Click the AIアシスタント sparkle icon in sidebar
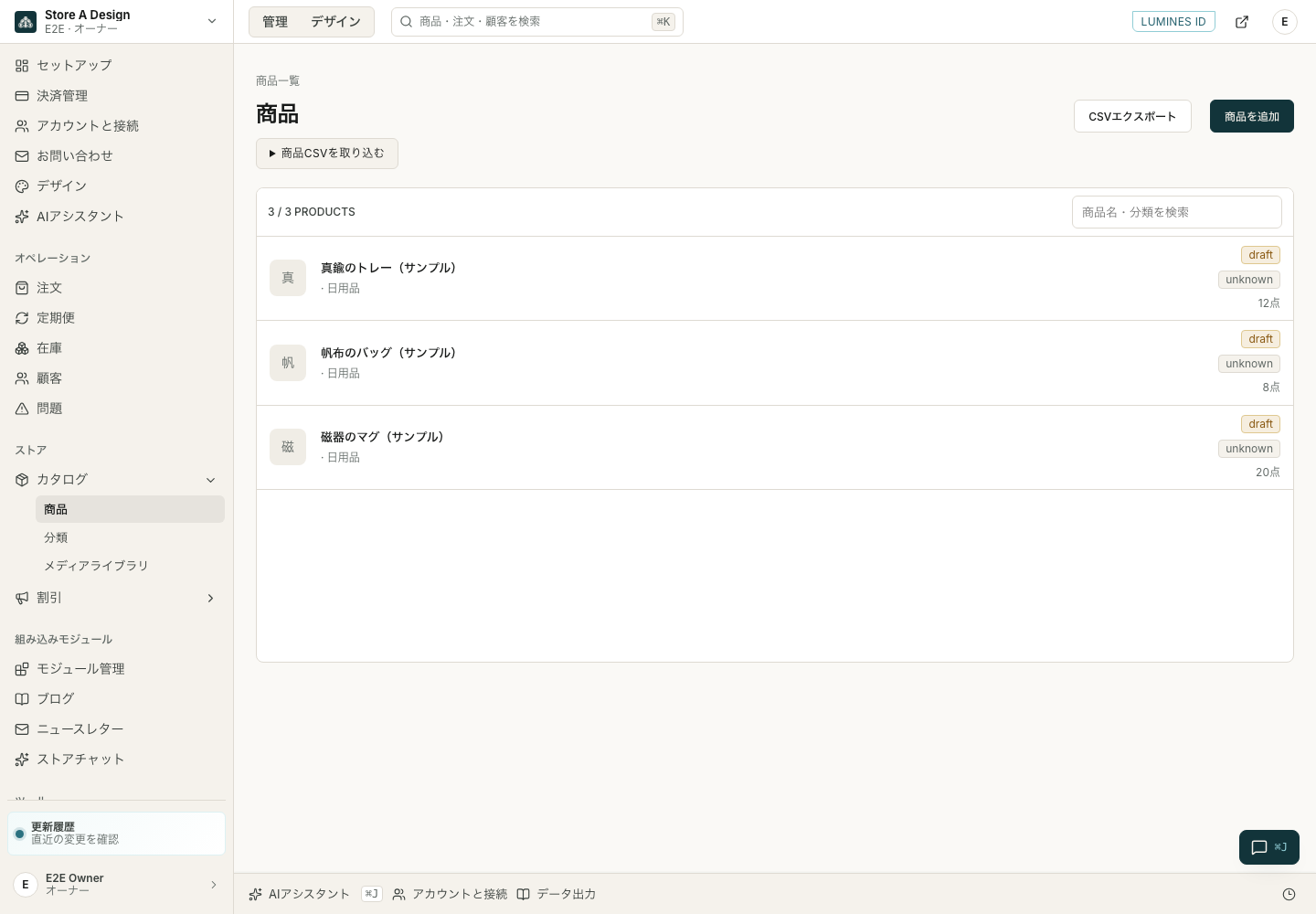 click(22, 217)
